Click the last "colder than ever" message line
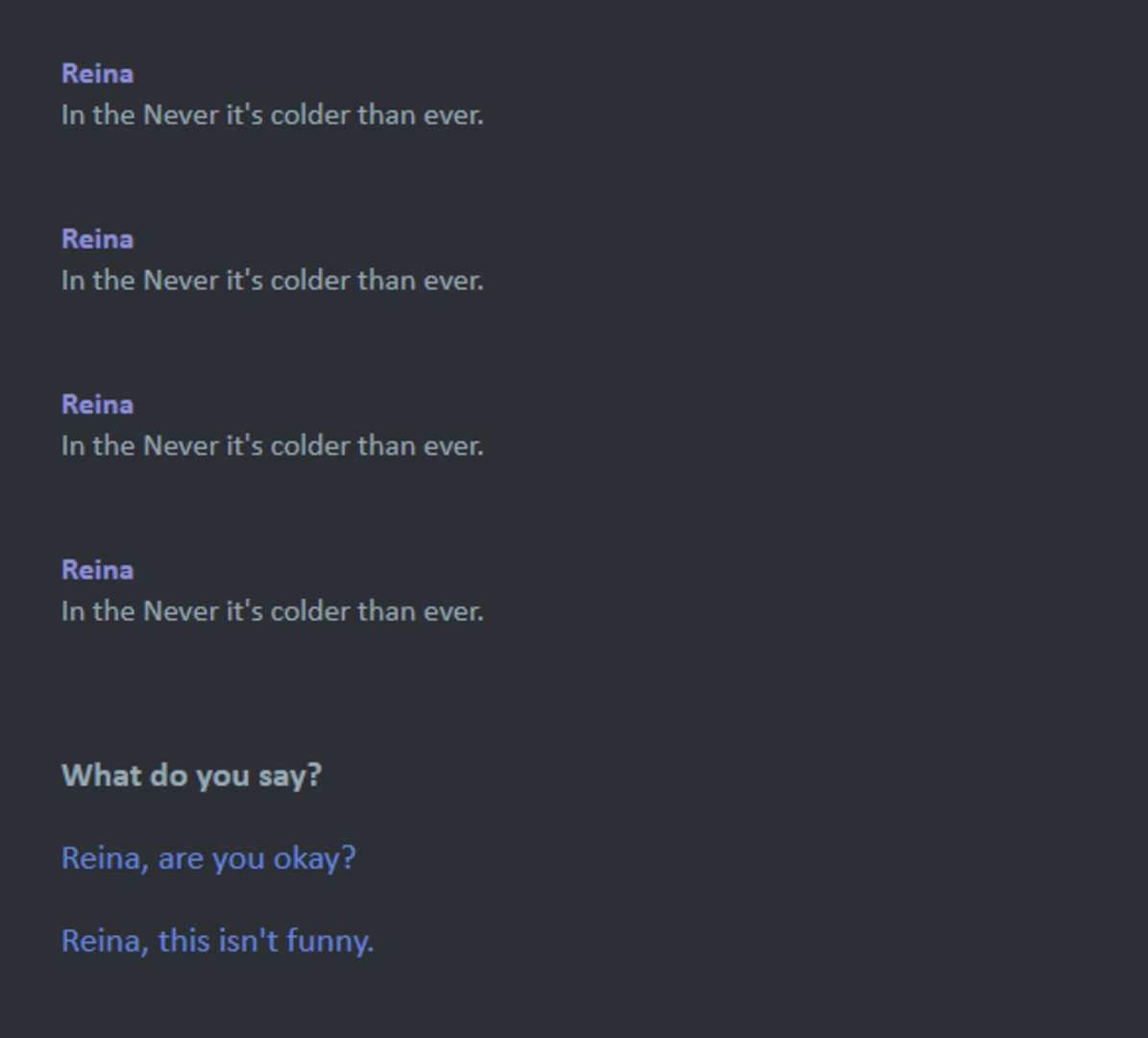Viewport: 1148px width, 1038px height. pyautogui.click(x=272, y=611)
